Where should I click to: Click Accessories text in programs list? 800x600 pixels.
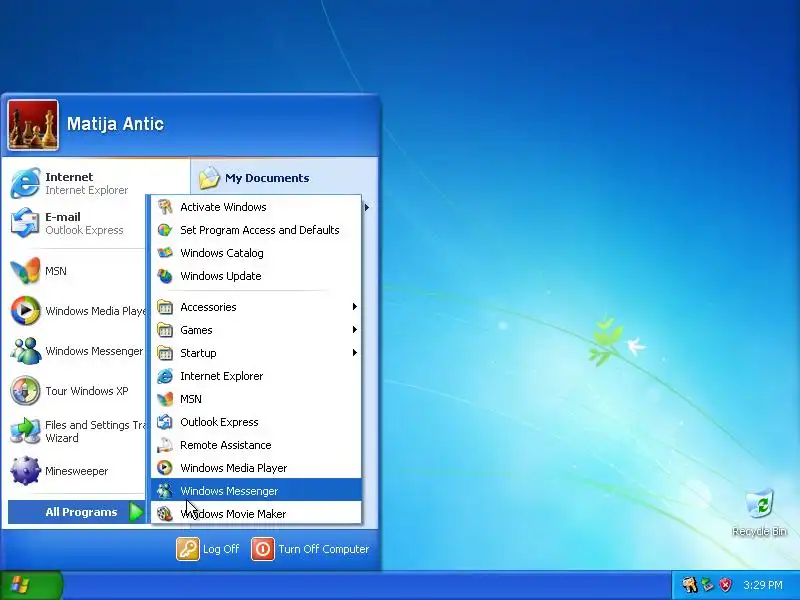[208, 307]
